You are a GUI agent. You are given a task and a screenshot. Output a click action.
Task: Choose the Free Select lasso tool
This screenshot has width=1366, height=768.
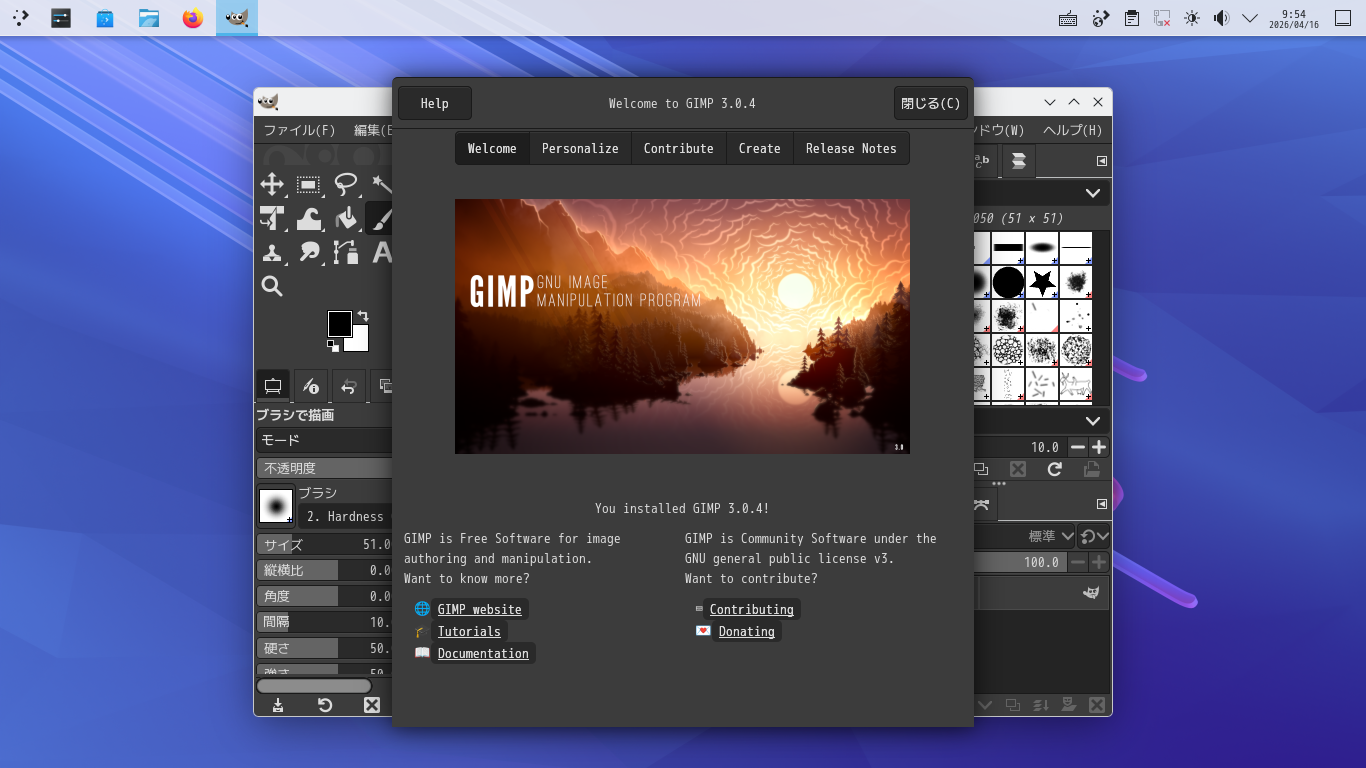346,184
